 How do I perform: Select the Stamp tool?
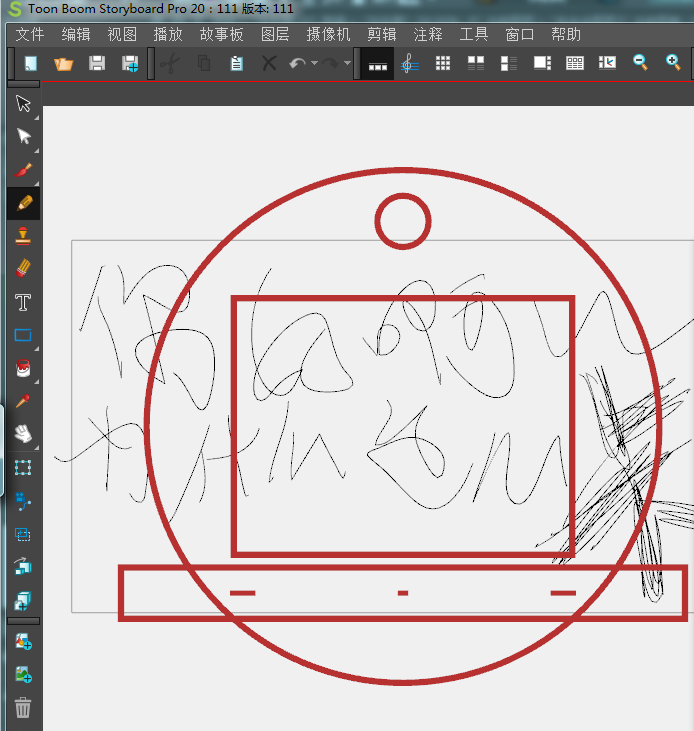pos(23,236)
